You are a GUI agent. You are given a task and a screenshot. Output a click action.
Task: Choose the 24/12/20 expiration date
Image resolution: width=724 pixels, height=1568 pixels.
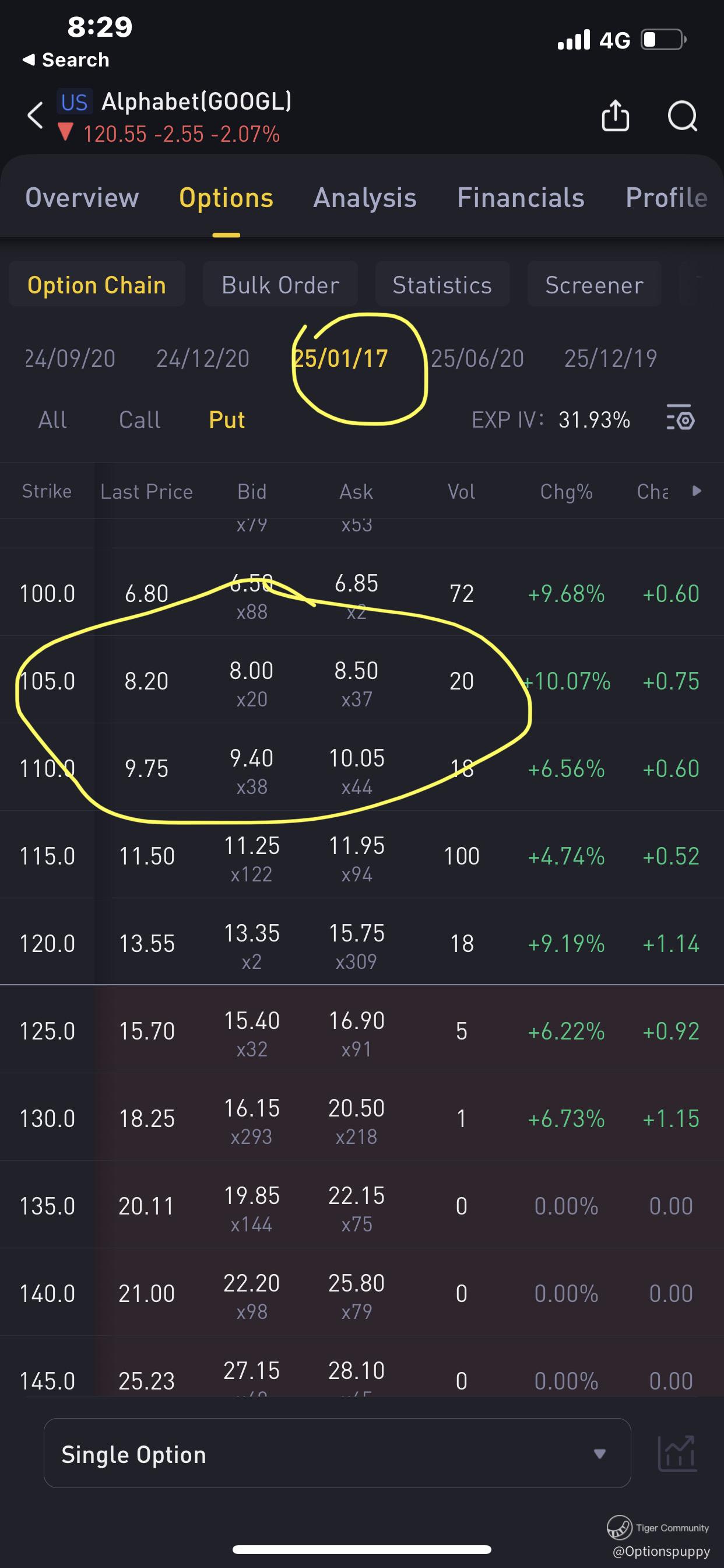click(x=203, y=359)
